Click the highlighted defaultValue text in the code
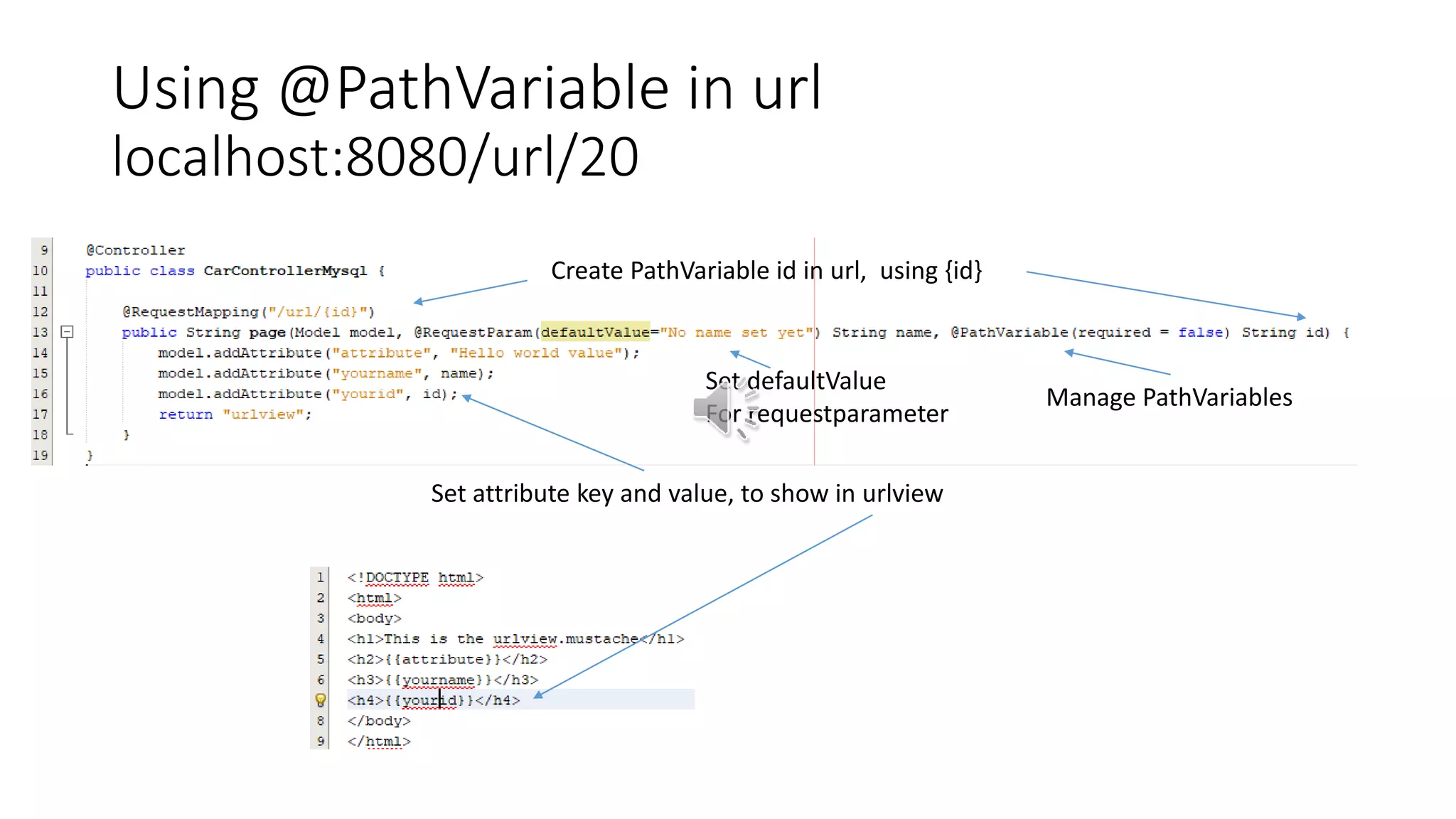The image size is (1456, 819). (595, 332)
